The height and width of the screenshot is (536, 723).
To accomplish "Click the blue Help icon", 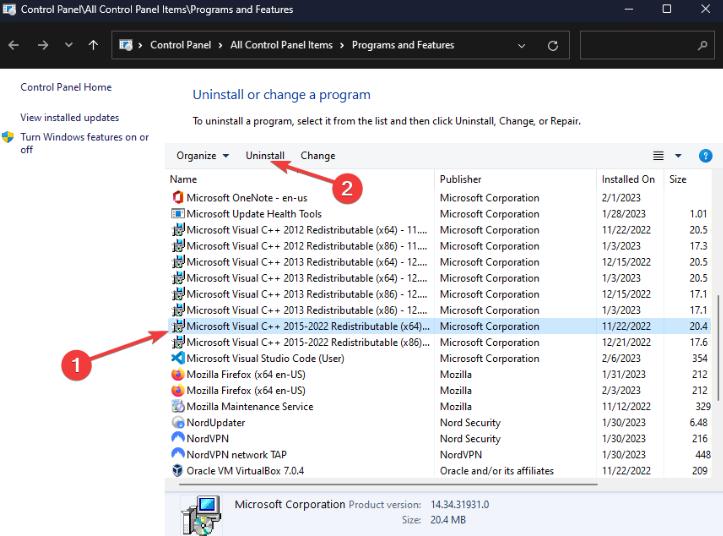I will coord(705,156).
